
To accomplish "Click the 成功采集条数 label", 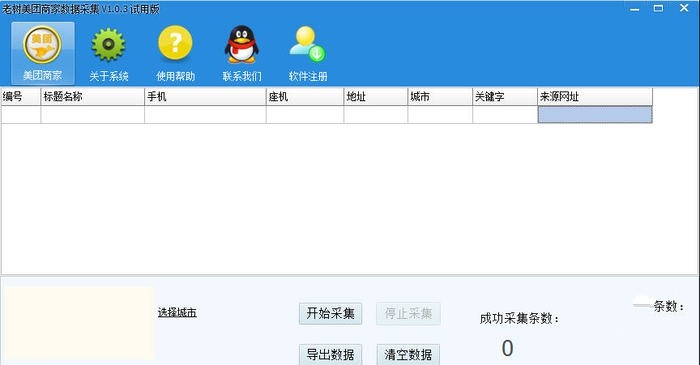I will (519, 318).
